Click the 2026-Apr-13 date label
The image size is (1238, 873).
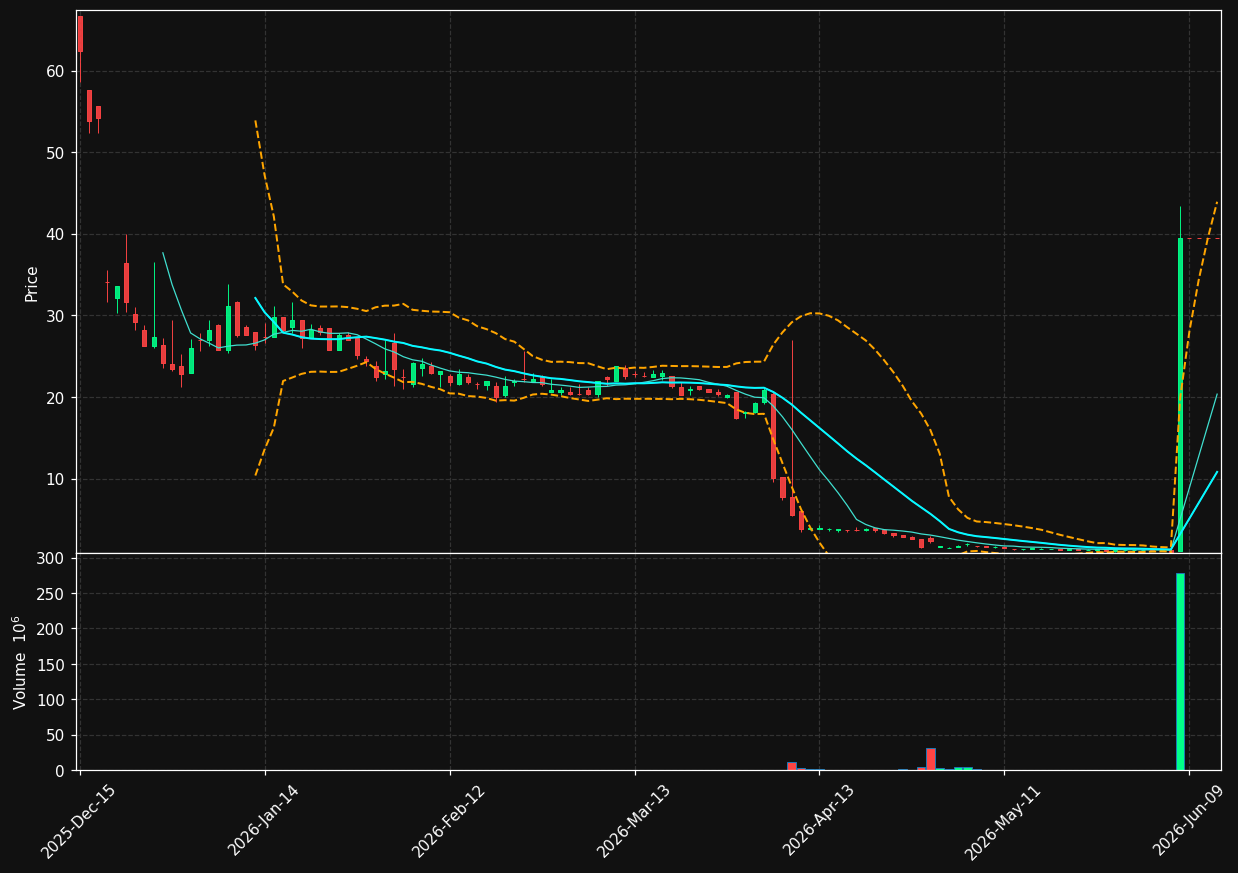pos(818,821)
